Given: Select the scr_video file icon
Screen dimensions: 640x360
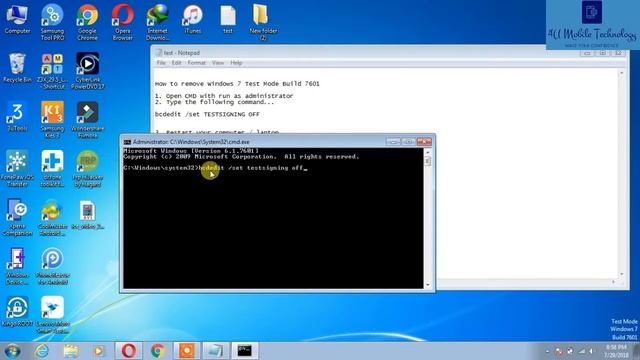Looking at the screenshot, I should pyautogui.click(x=87, y=215).
